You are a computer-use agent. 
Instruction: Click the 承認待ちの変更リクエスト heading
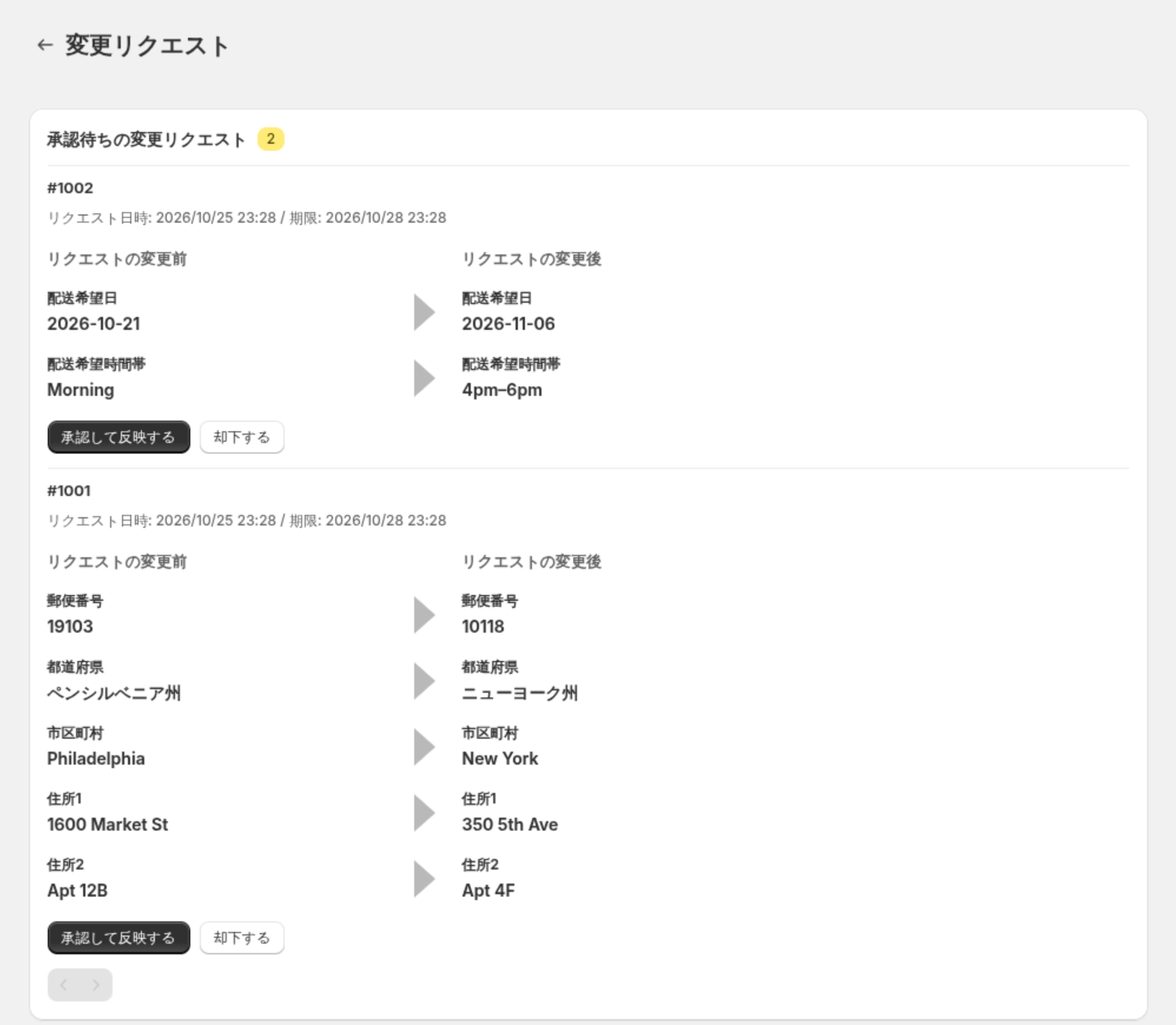[146, 140]
